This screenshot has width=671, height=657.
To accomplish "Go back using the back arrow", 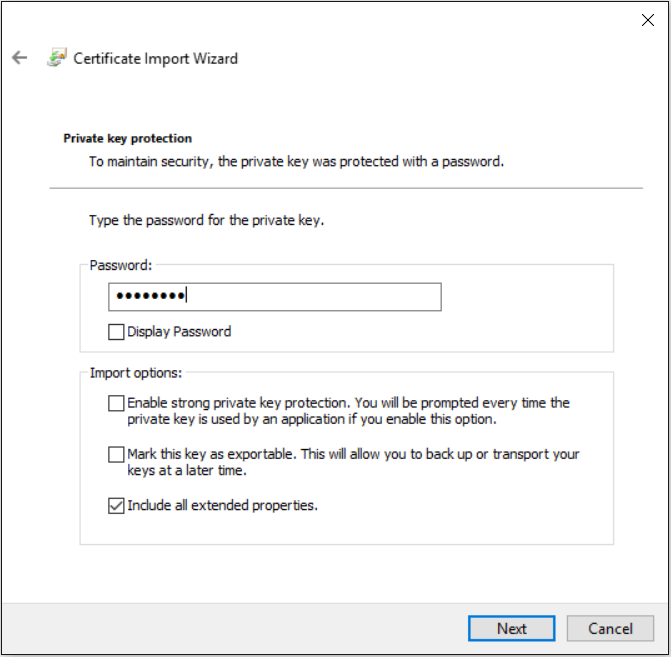I will pyautogui.click(x=20, y=58).
